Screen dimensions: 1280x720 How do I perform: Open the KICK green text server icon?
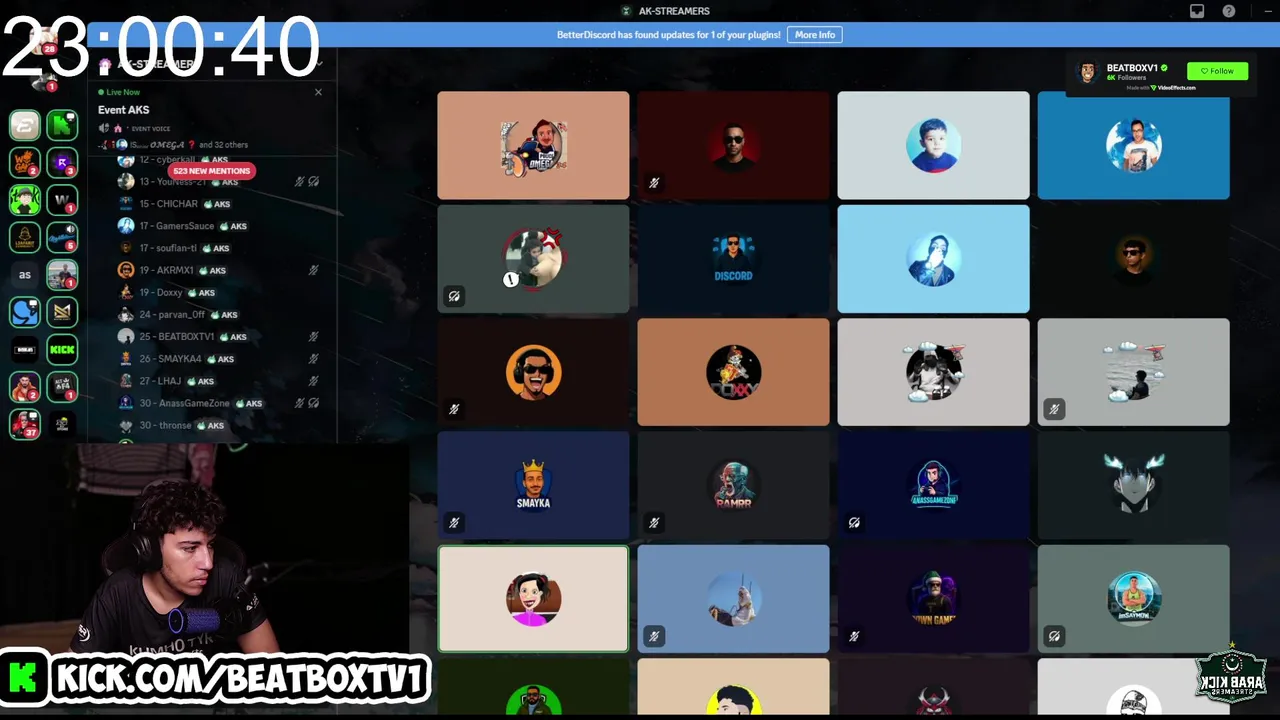[62, 349]
